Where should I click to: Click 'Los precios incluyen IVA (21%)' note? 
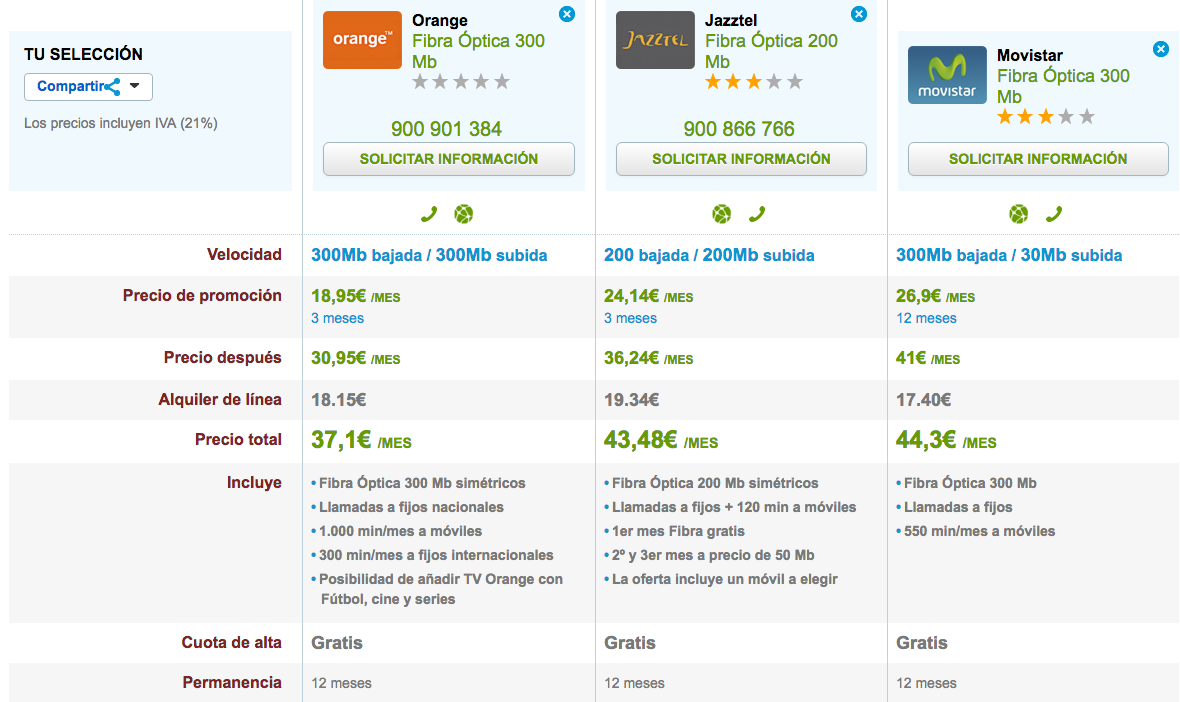(120, 123)
